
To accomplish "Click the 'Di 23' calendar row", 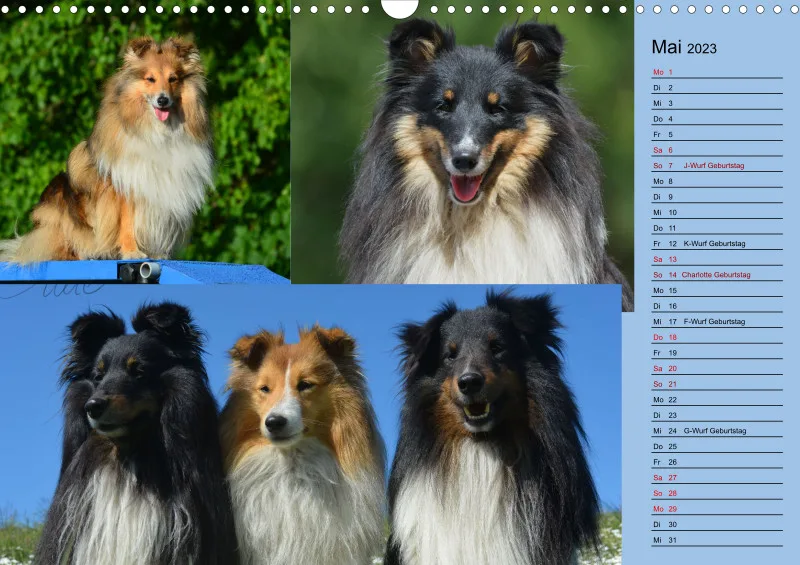I will [x=717, y=415].
